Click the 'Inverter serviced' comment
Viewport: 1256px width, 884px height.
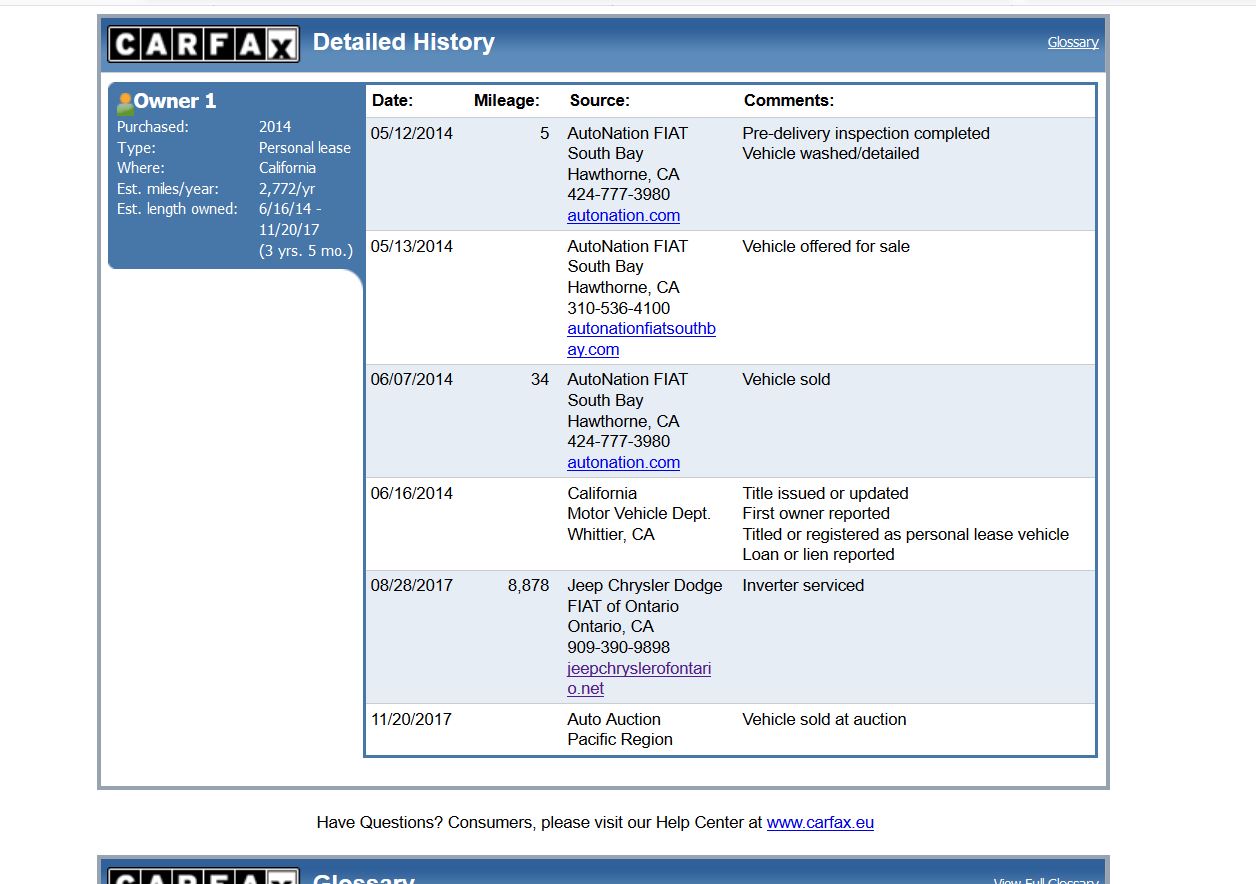(x=802, y=585)
